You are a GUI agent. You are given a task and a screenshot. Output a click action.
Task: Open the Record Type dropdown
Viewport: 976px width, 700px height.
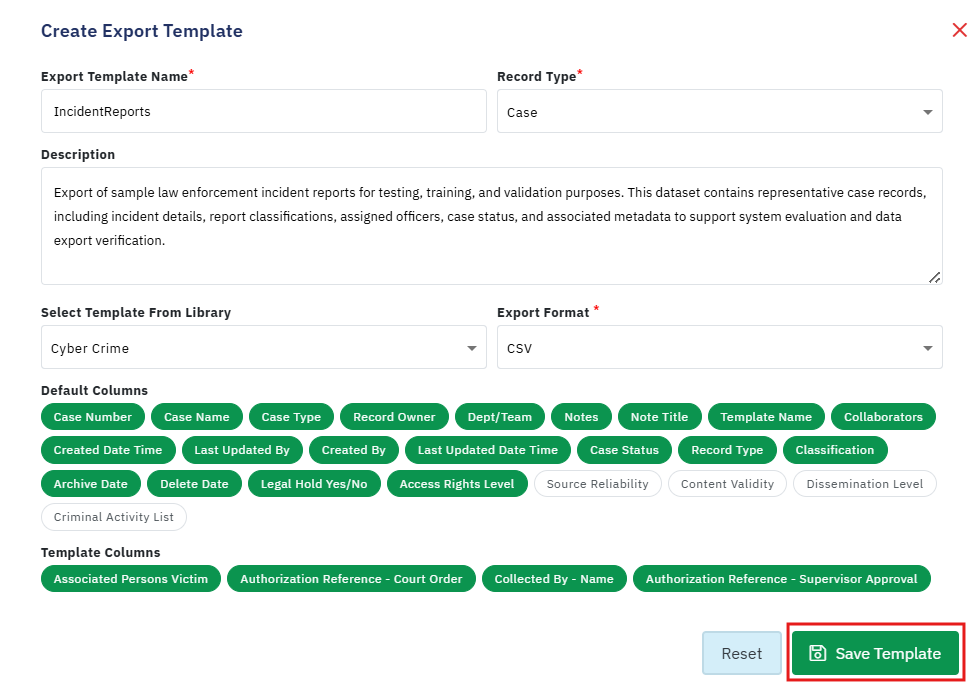pos(720,111)
